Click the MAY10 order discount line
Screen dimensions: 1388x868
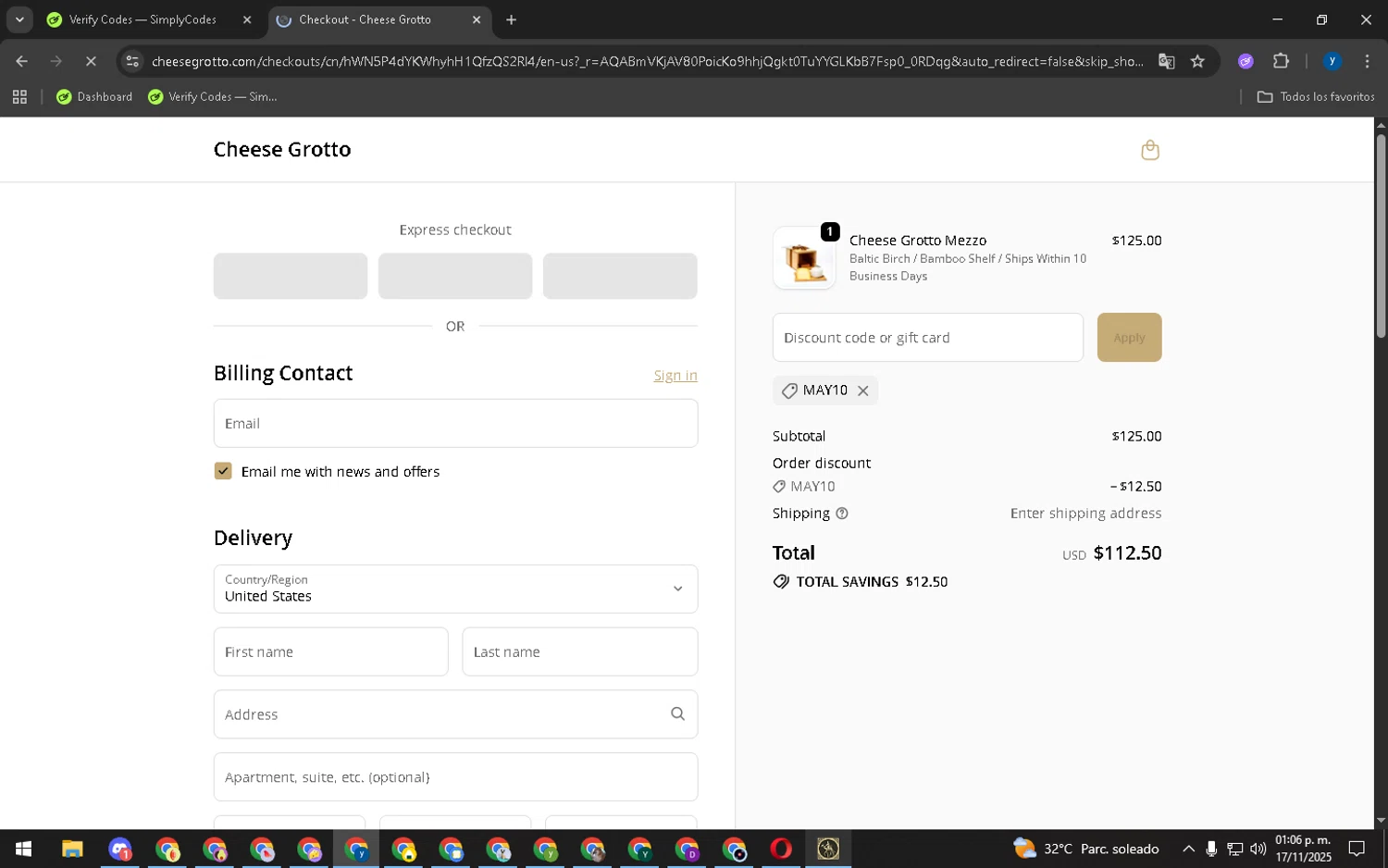coord(967,487)
